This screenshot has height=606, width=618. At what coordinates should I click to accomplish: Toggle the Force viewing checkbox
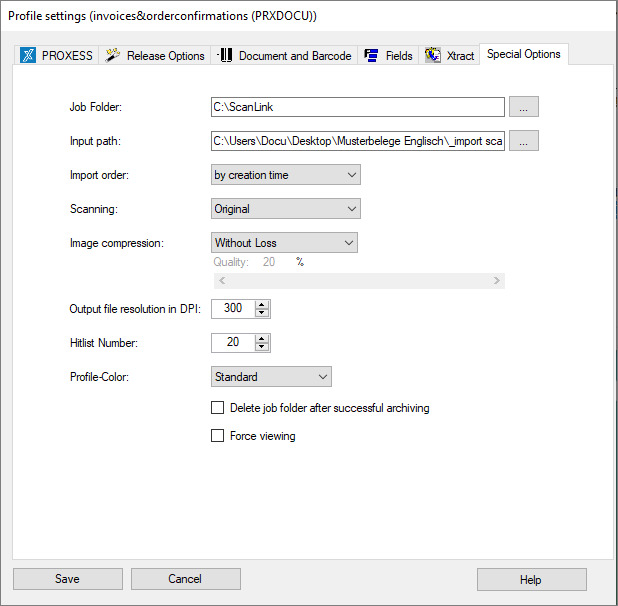218,436
